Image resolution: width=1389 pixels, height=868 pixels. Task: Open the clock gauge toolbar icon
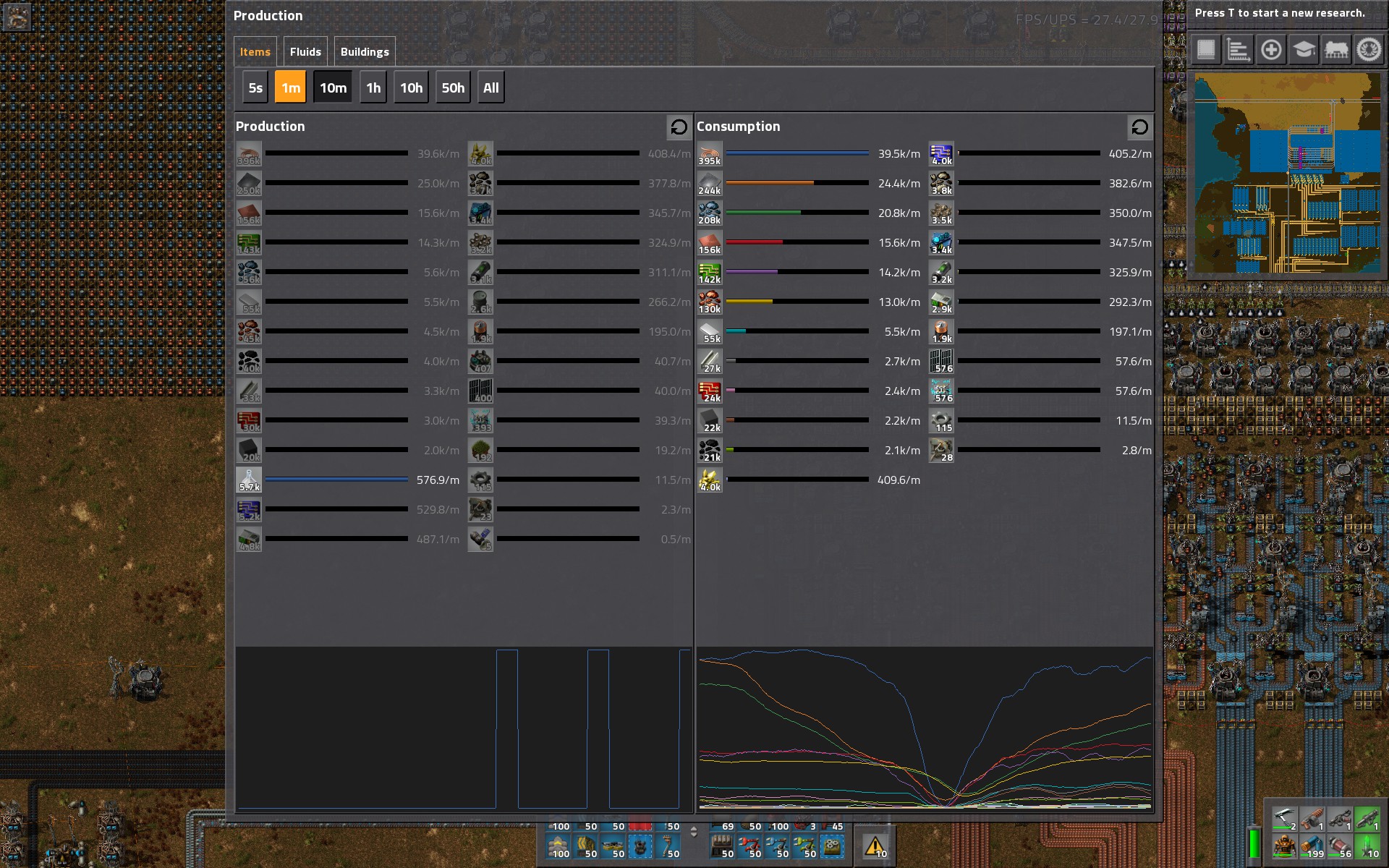[x=1369, y=50]
